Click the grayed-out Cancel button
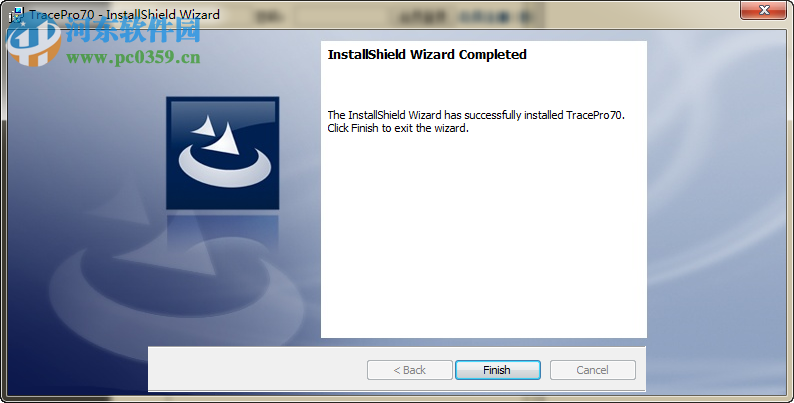 pyautogui.click(x=592, y=370)
